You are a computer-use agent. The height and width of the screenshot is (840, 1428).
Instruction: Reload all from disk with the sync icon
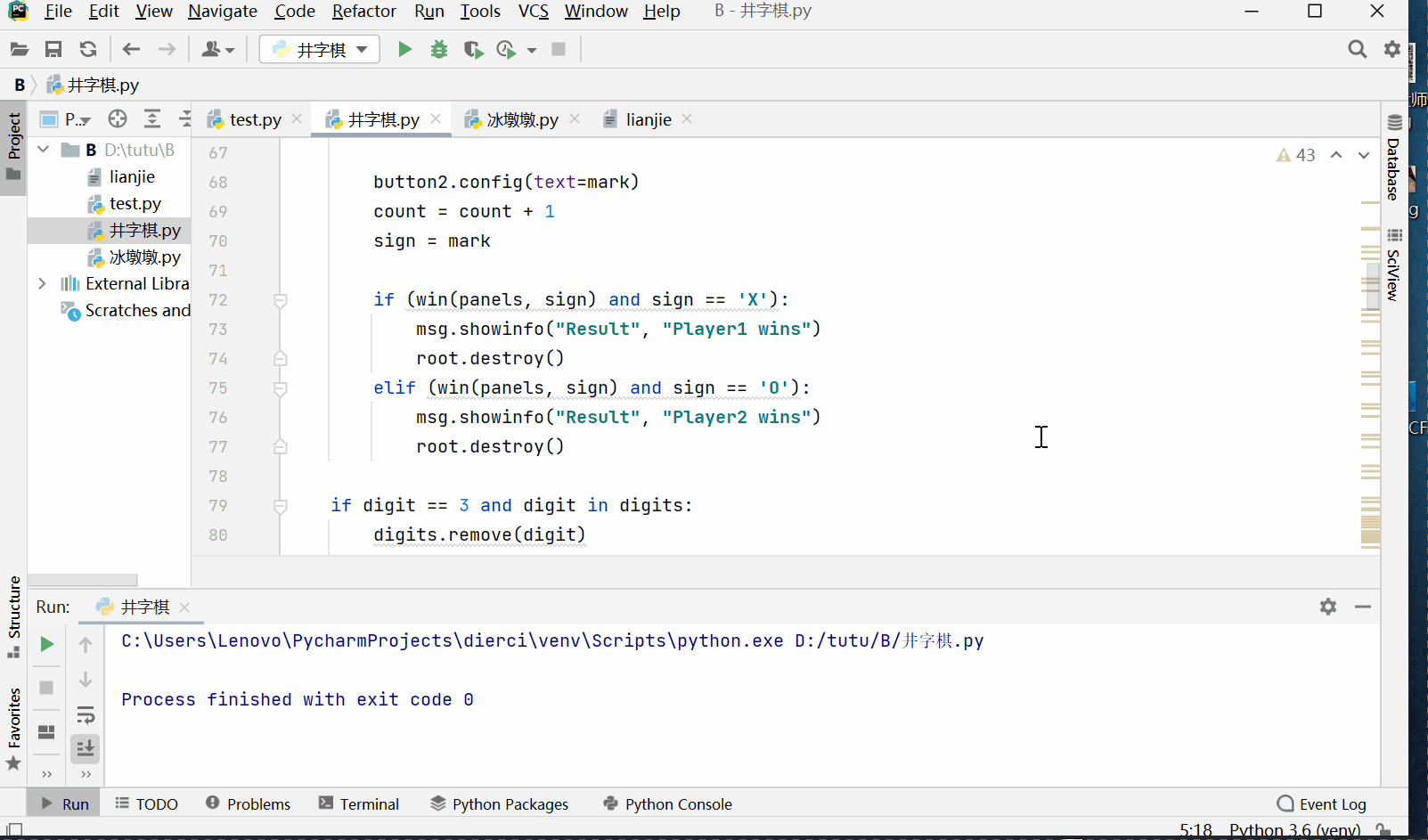[x=88, y=50]
